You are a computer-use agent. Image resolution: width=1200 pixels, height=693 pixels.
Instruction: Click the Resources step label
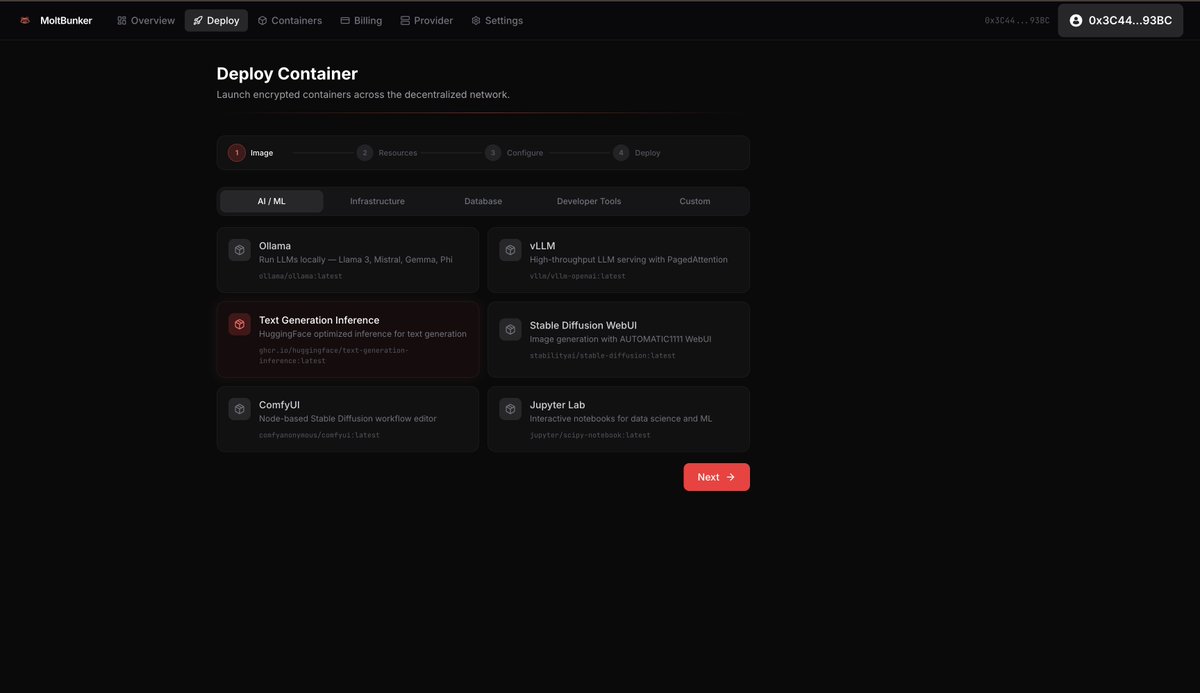coord(398,153)
